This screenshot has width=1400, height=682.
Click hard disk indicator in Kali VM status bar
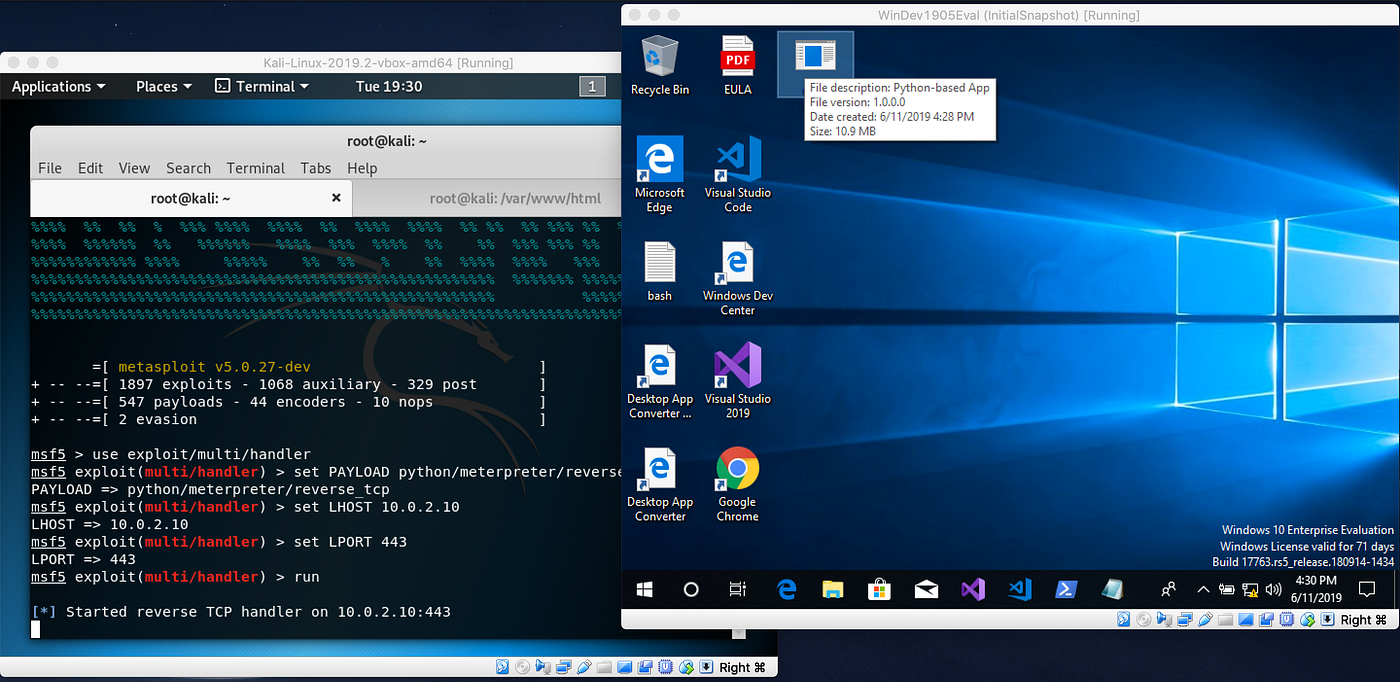(502, 667)
